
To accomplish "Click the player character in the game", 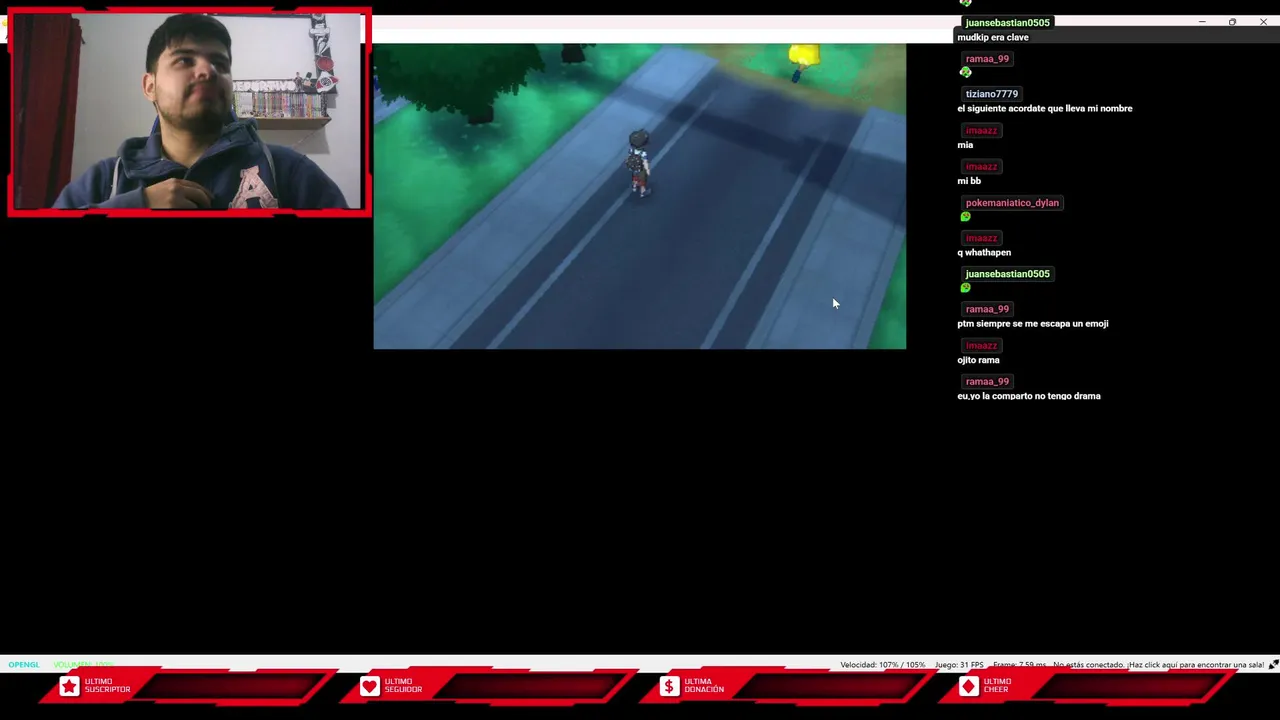I will (638, 163).
